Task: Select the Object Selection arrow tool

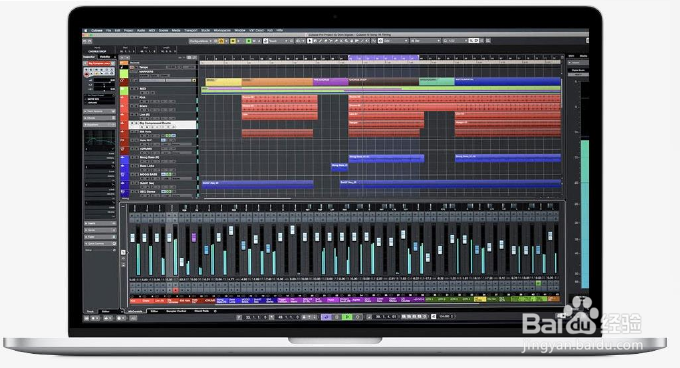Action: tap(309, 41)
